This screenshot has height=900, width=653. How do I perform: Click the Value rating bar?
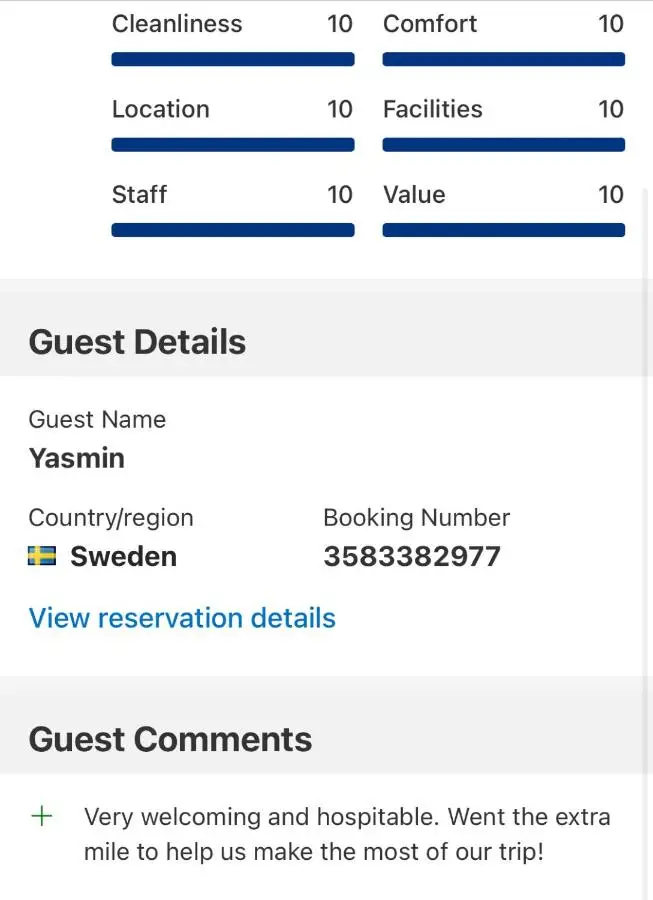click(x=503, y=230)
